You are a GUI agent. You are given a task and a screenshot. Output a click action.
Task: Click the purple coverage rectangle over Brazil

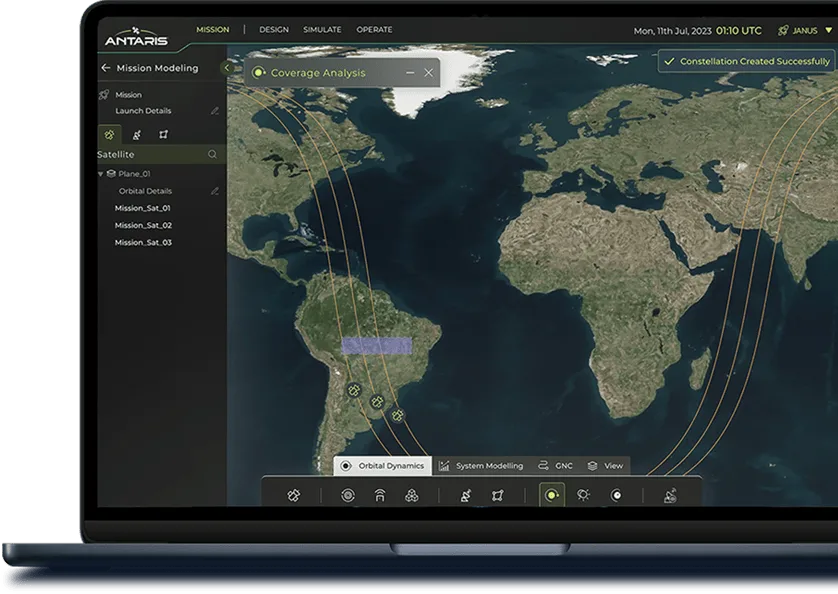[x=376, y=346]
